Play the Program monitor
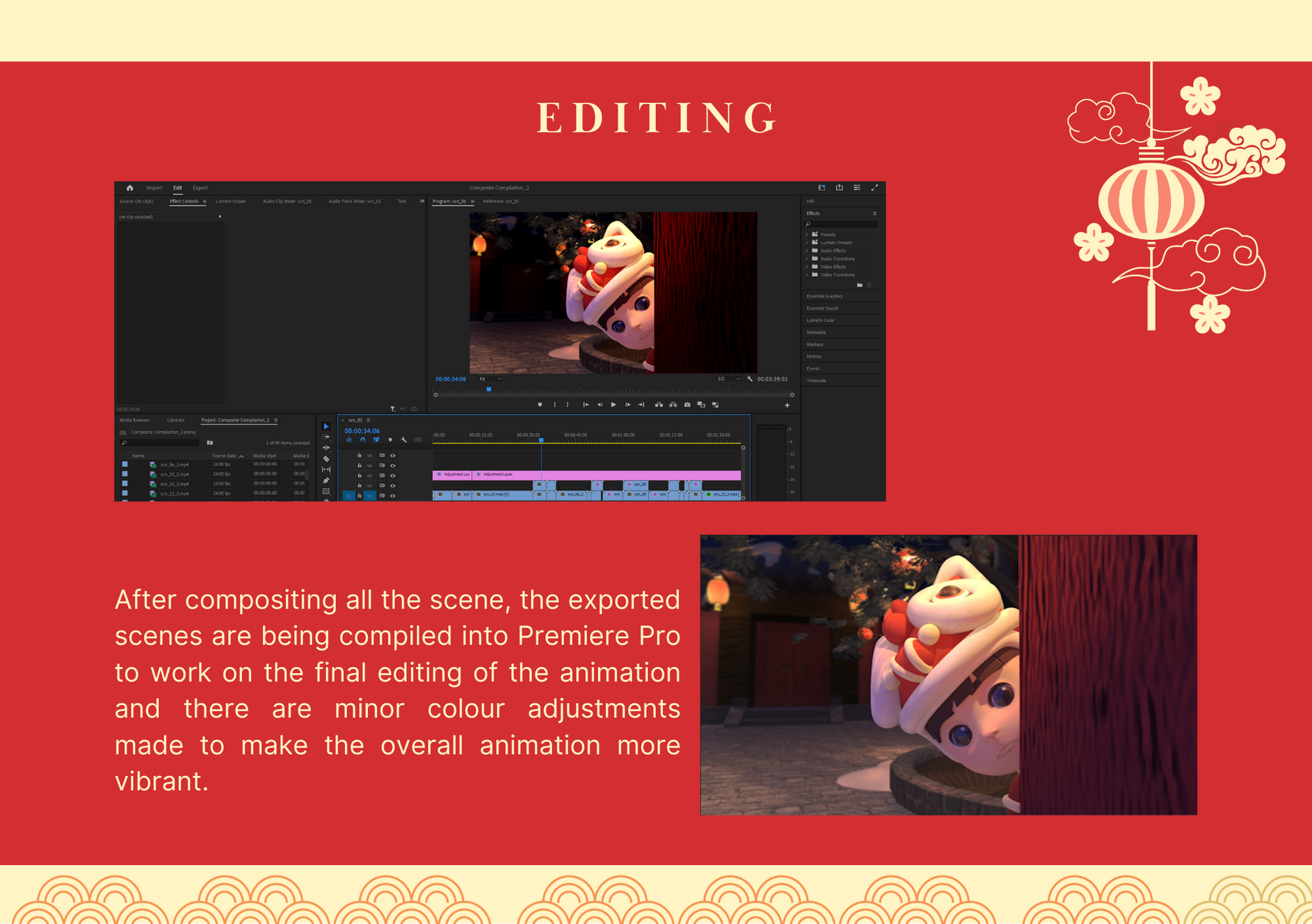 pos(613,405)
